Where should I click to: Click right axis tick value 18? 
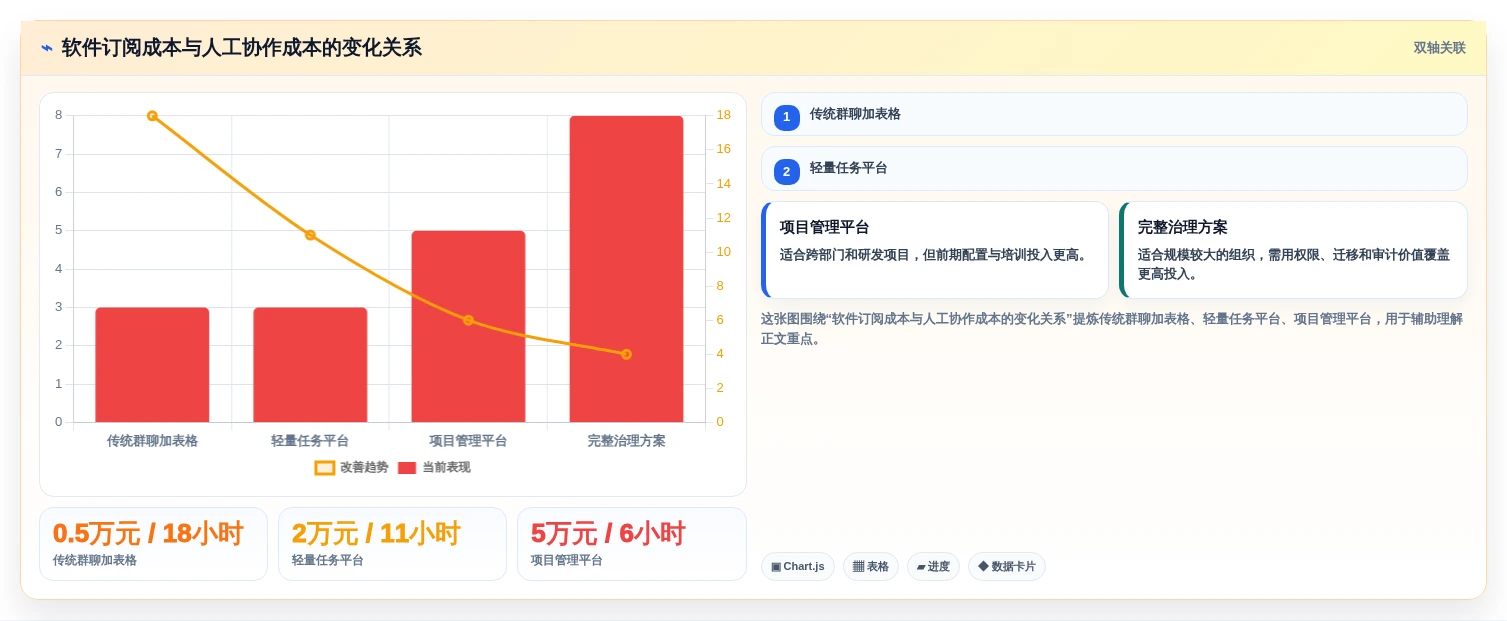pos(724,115)
